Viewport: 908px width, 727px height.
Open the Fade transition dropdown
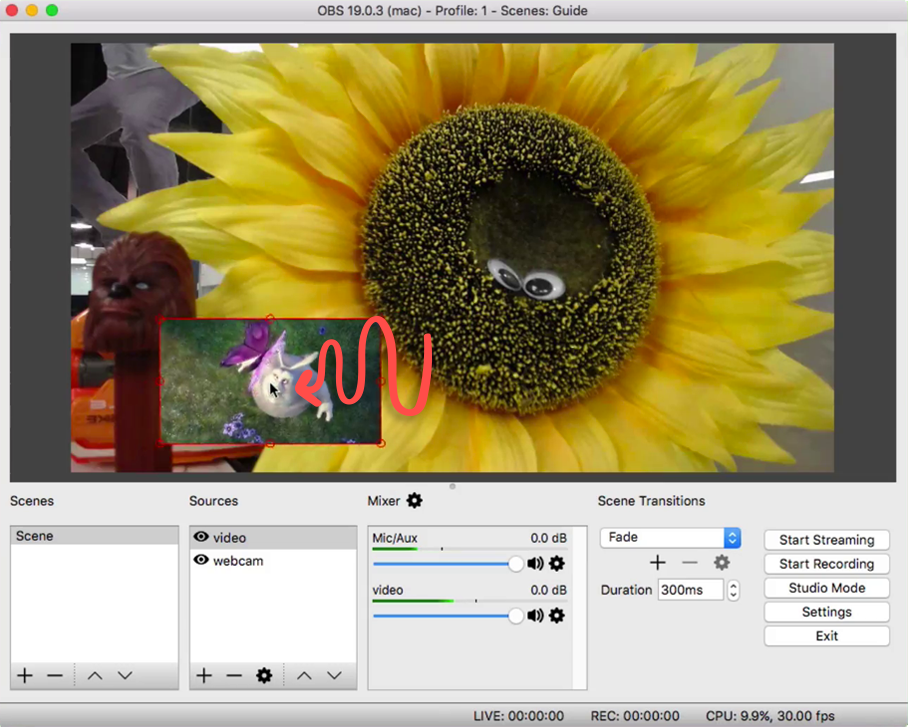[x=671, y=538]
